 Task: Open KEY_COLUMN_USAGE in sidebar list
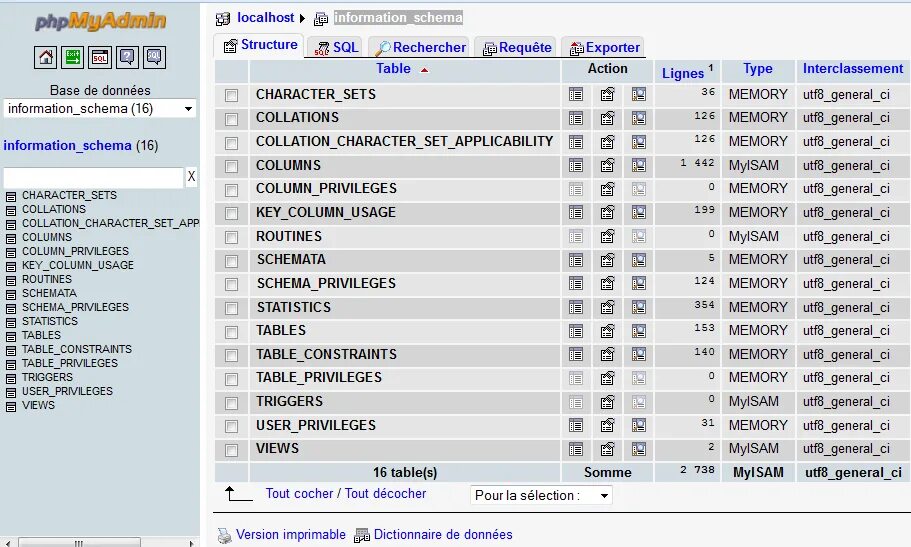pyautogui.click(x=78, y=265)
